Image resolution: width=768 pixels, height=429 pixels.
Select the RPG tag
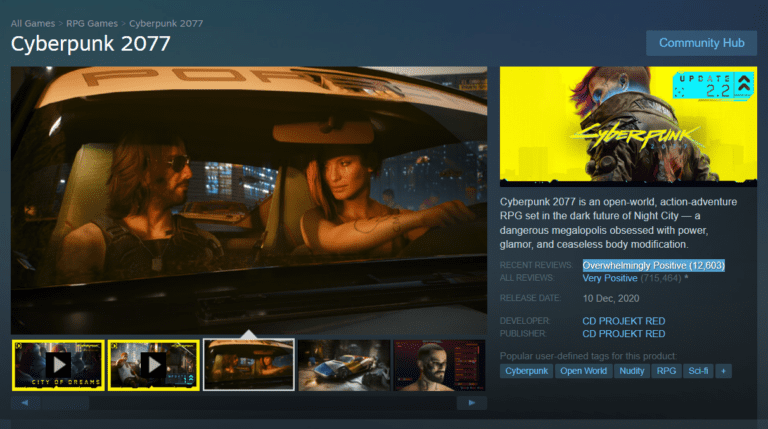(666, 371)
